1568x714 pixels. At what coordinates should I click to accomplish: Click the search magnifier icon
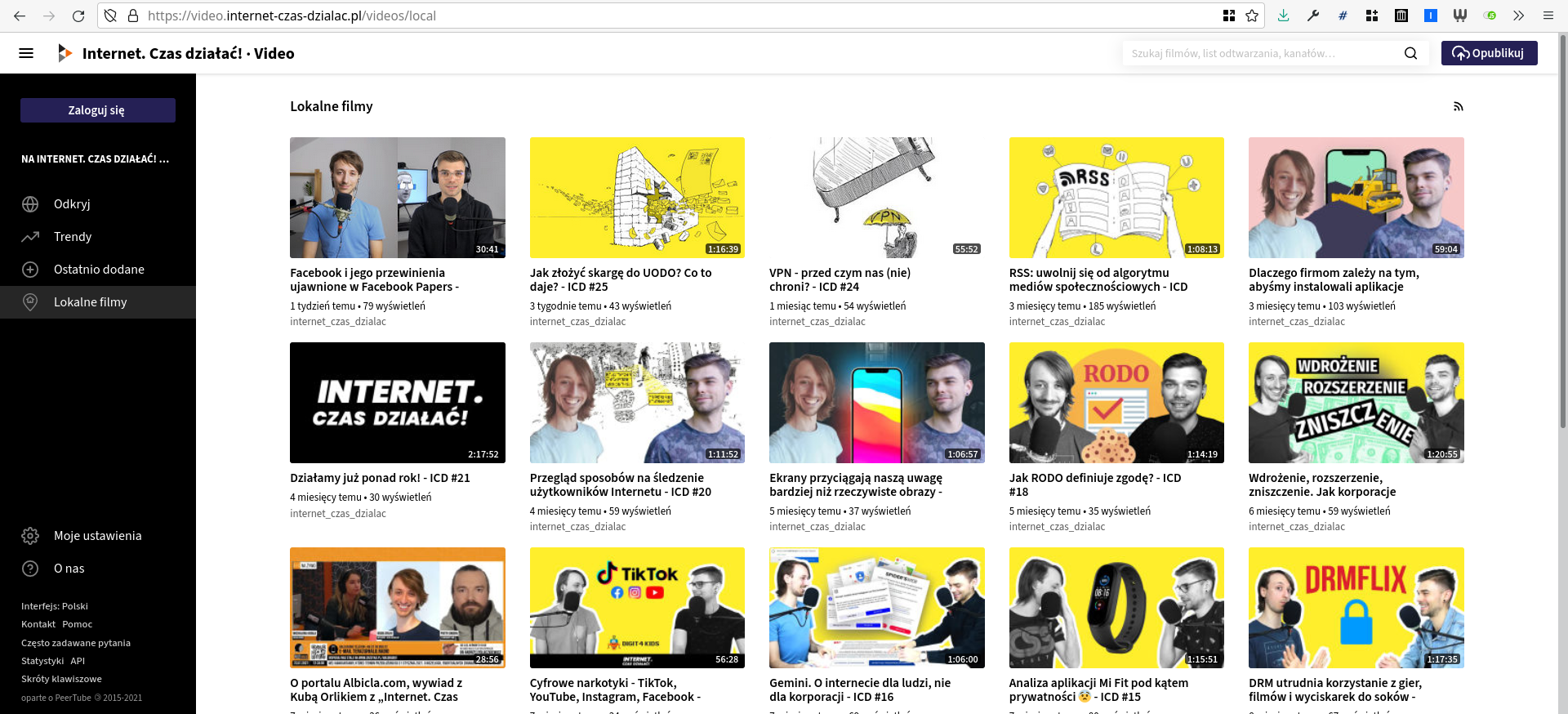click(1410, 53)
